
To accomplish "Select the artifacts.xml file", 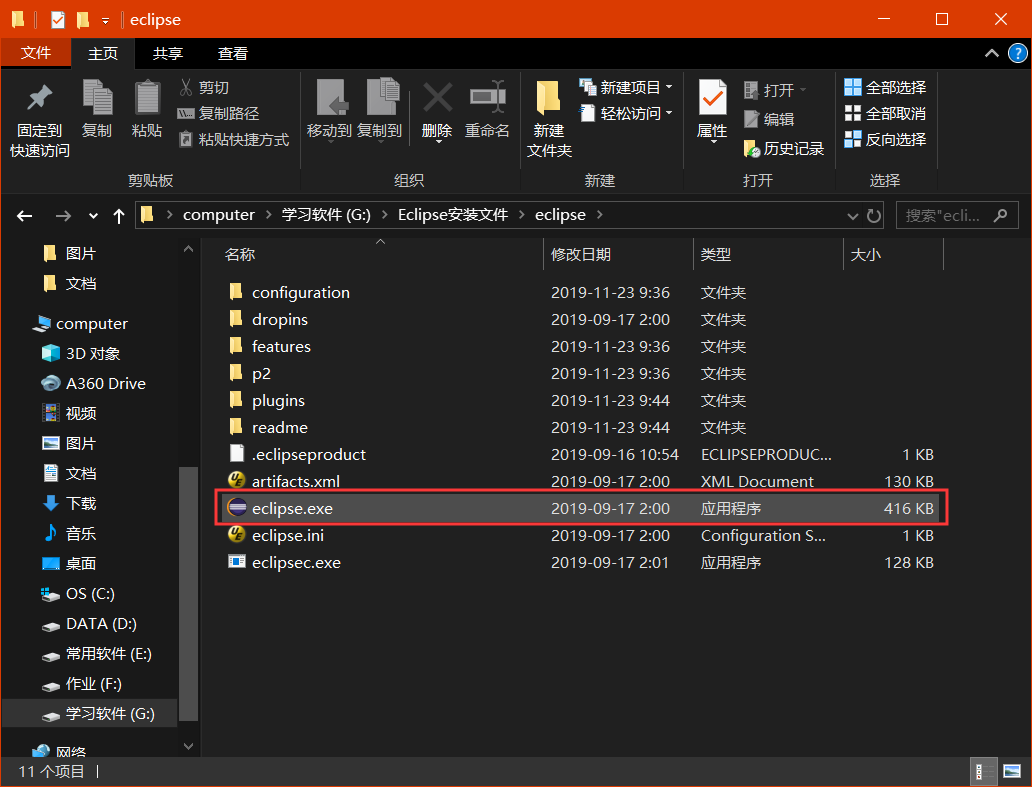I will 581,481.
